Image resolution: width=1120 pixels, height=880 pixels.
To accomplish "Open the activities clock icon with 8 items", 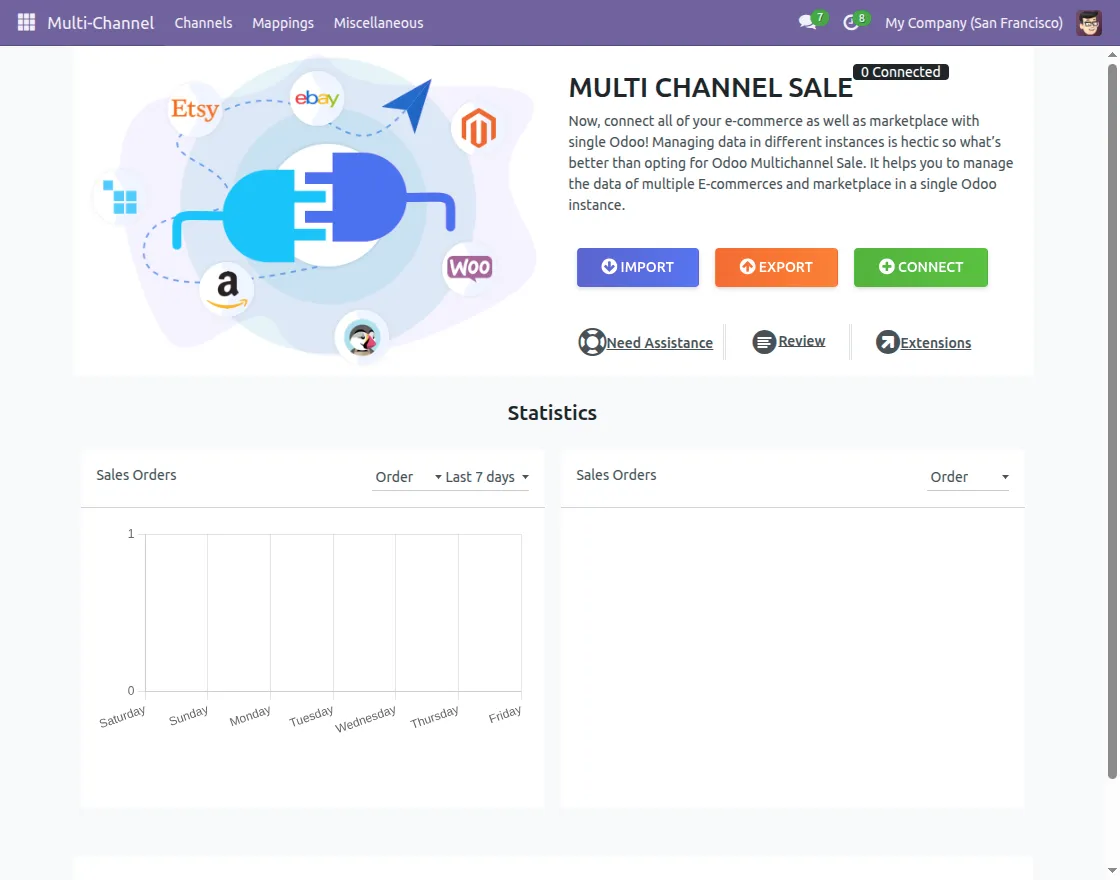I will click(x=851, y=22).
